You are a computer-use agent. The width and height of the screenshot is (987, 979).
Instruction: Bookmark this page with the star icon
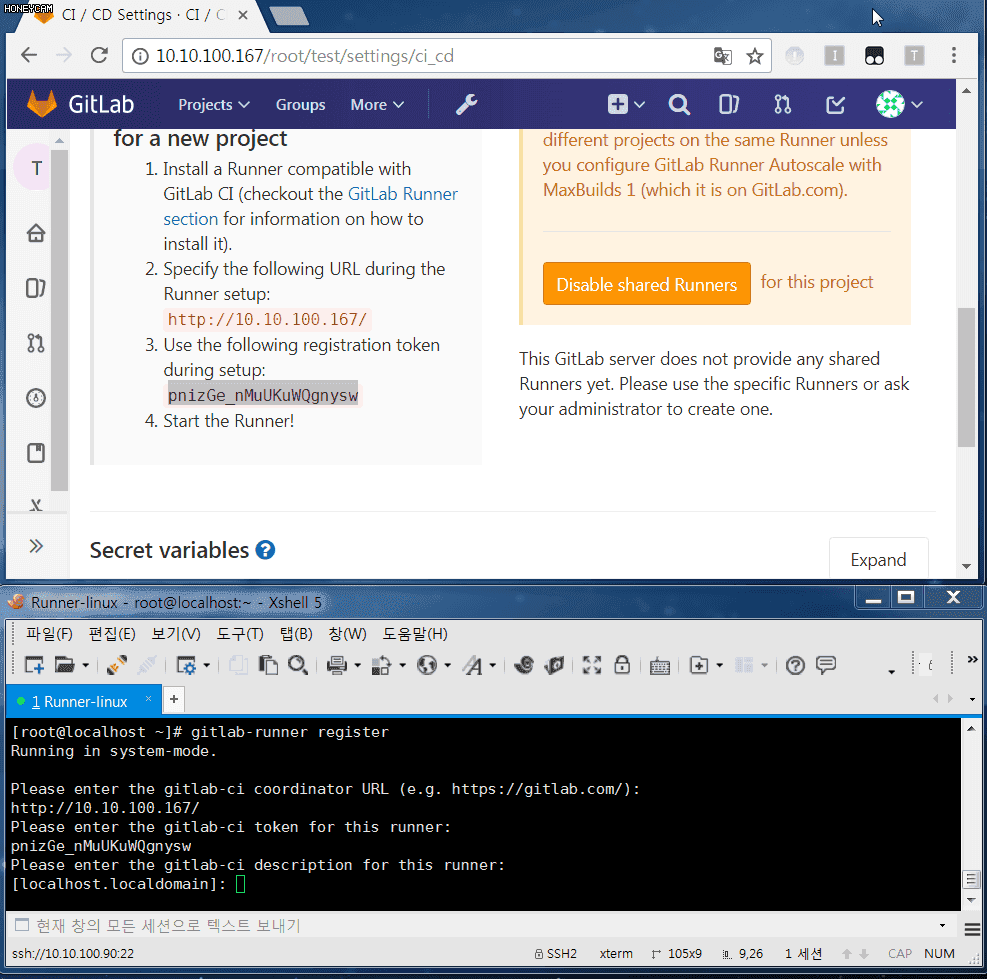pyautogui.click(x=754, y=56)
